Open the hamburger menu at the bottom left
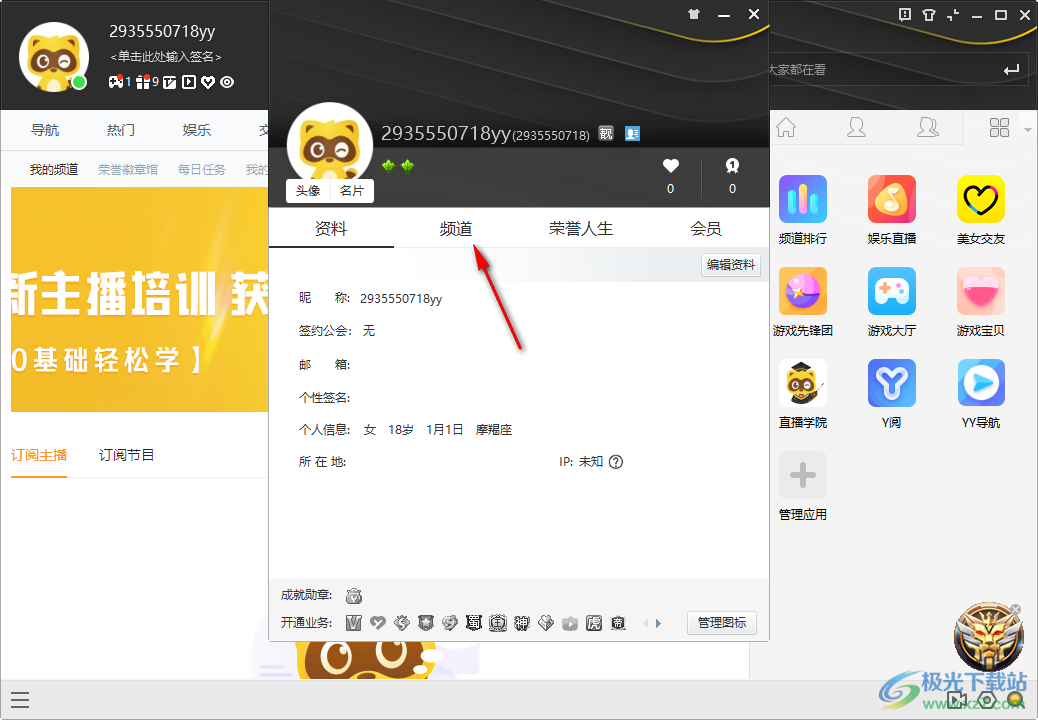The image size is (1038, 720). coord(20,700)
